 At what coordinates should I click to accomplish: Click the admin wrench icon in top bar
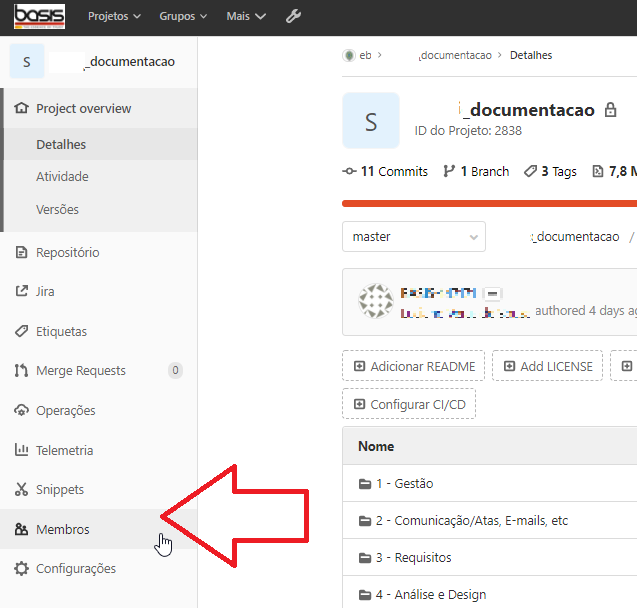[x=293, y=16]
